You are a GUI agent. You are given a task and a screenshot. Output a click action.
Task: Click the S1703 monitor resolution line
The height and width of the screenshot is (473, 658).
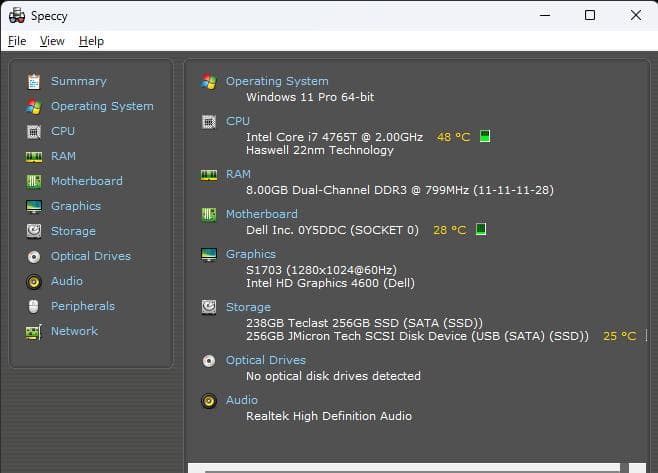click(x=321, y=269)
